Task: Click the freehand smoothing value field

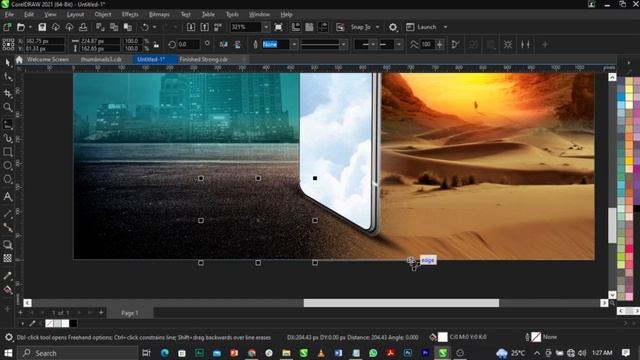Action: (x=427, y=44)
